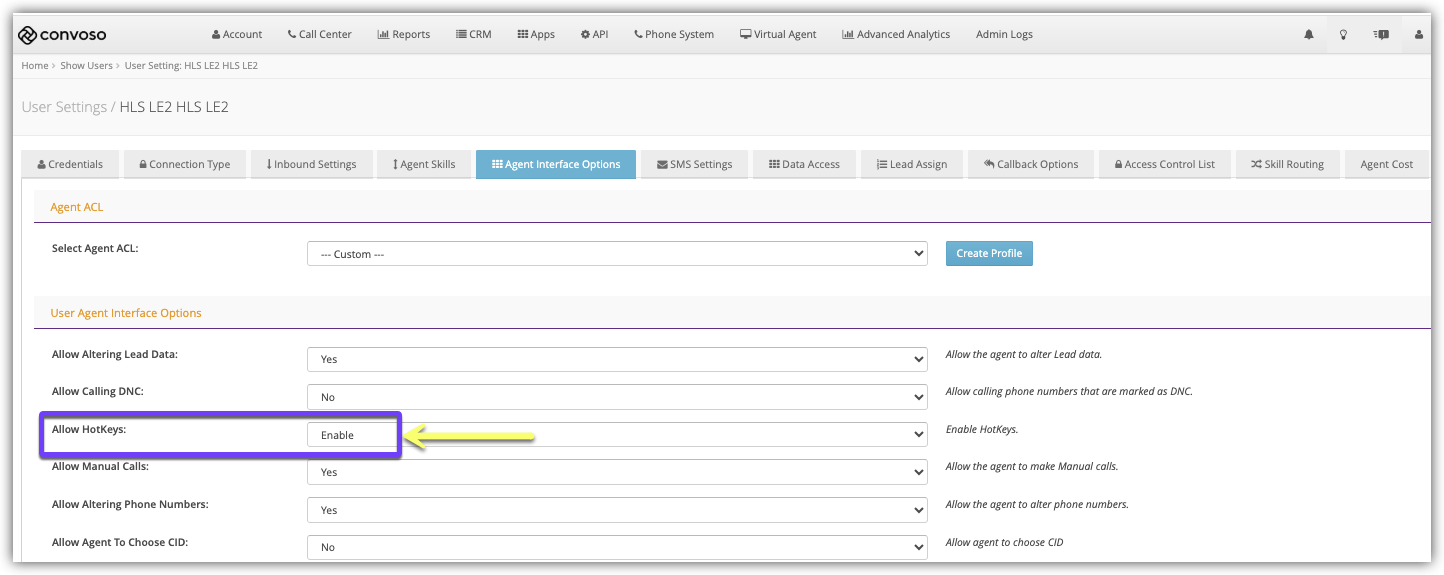Click the lightbulb tips icon
Viewport: 1444px width, 575px height.
tap(1344, 34)
